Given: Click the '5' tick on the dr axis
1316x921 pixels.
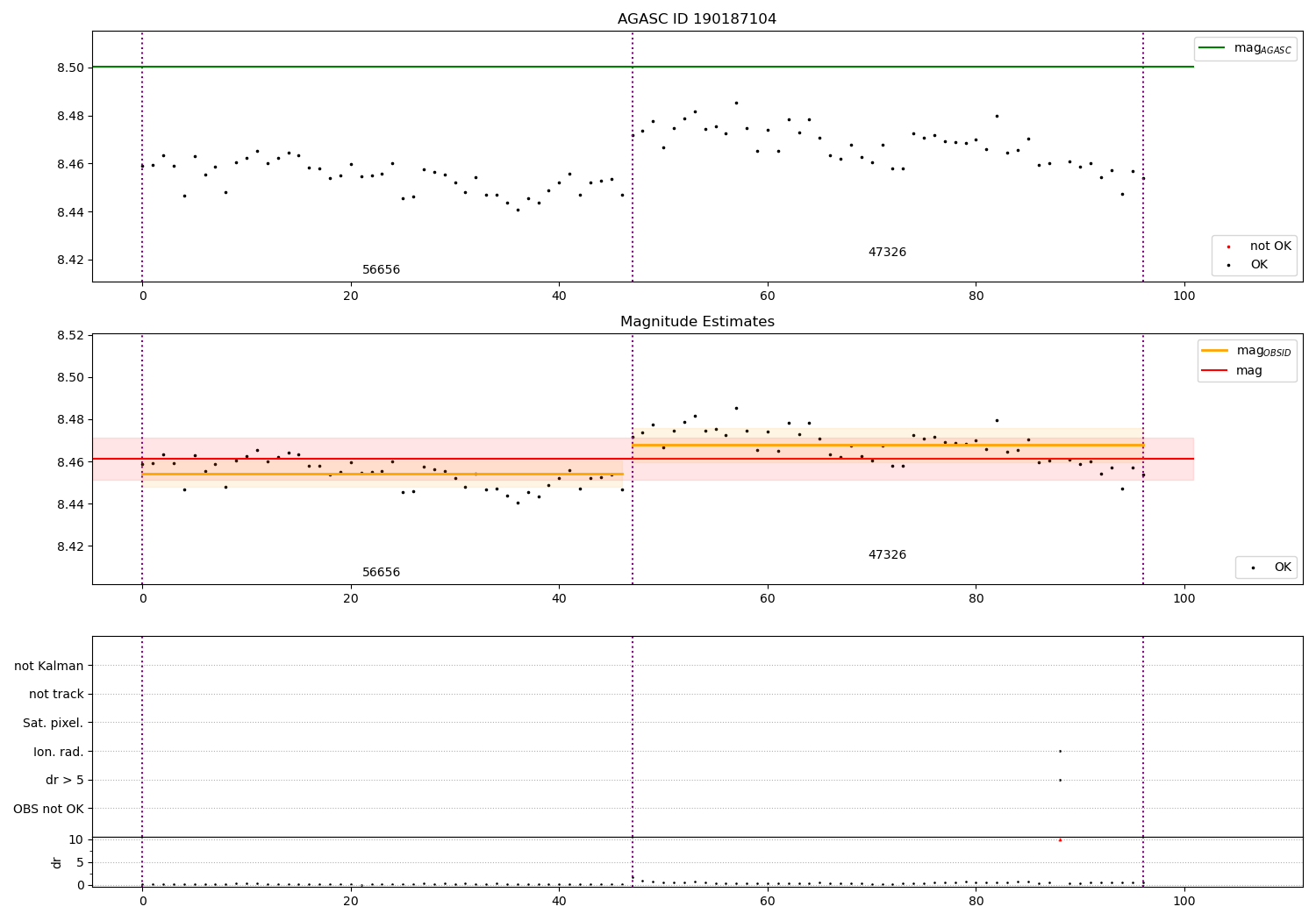Looking at the screenshot, I should point(80,862).
